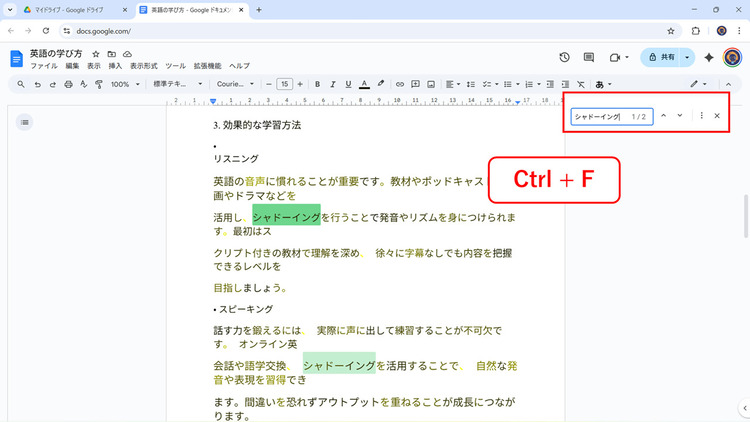The height and width of the screenshot is (422, 750).
Task: Click the 共有 share button
Action: click(662, 58)
